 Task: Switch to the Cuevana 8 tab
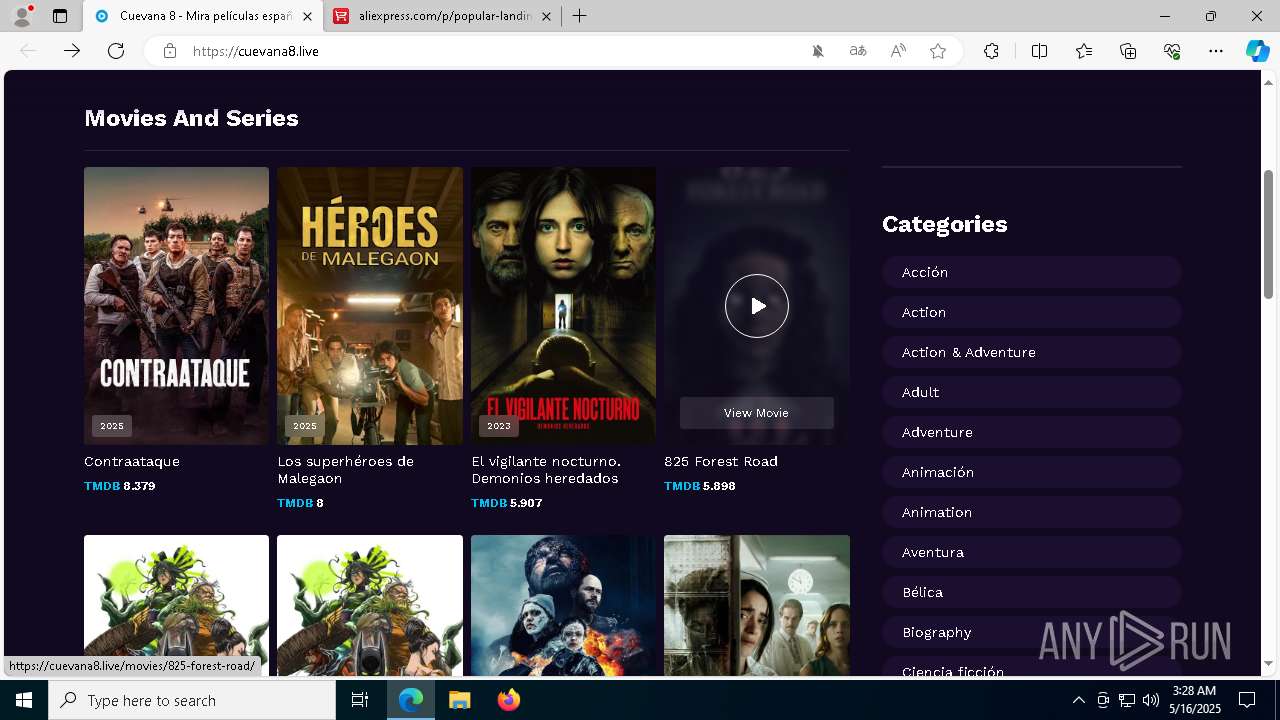click(x=203, y=16)
